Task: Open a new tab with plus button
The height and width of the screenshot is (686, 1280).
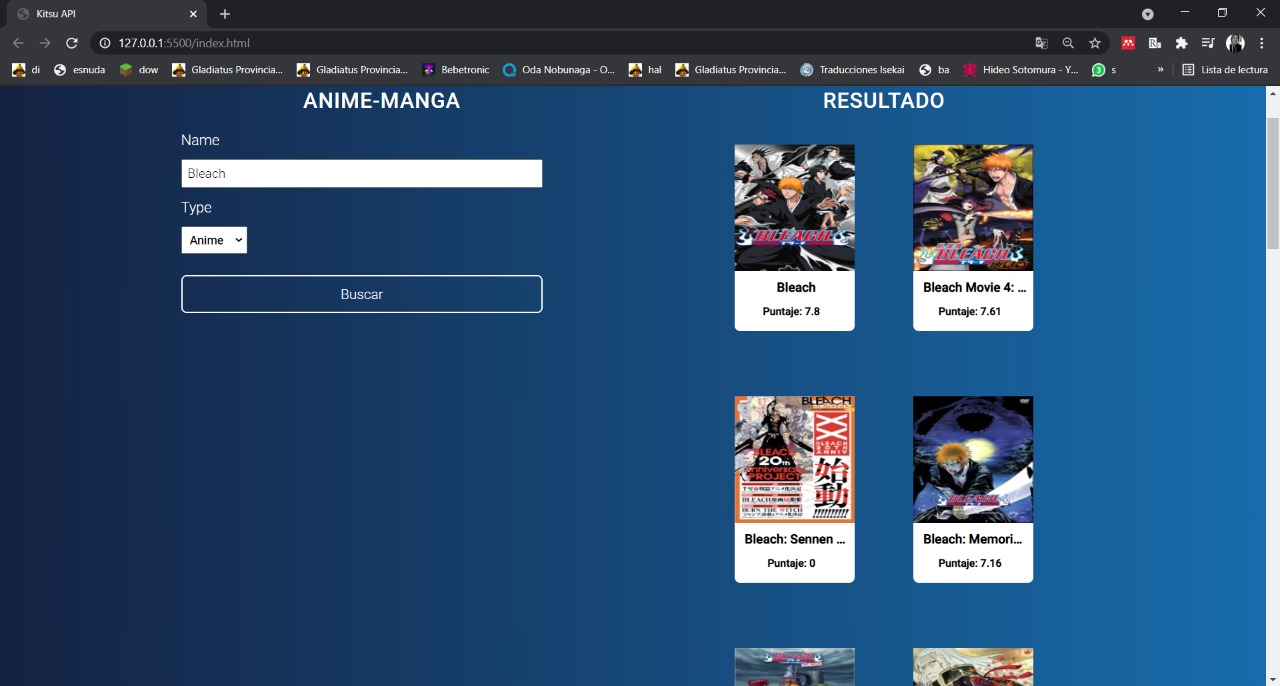Action: [225, 14]
